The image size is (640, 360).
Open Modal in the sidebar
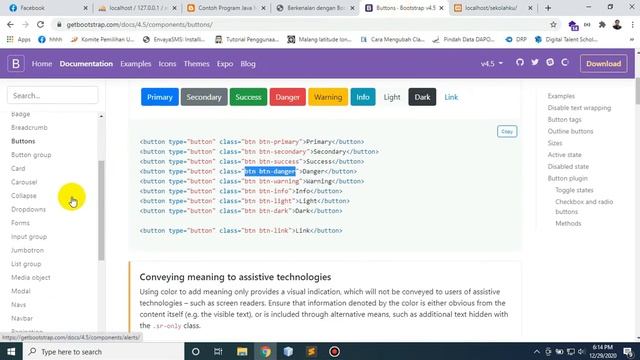pos(21,291)
